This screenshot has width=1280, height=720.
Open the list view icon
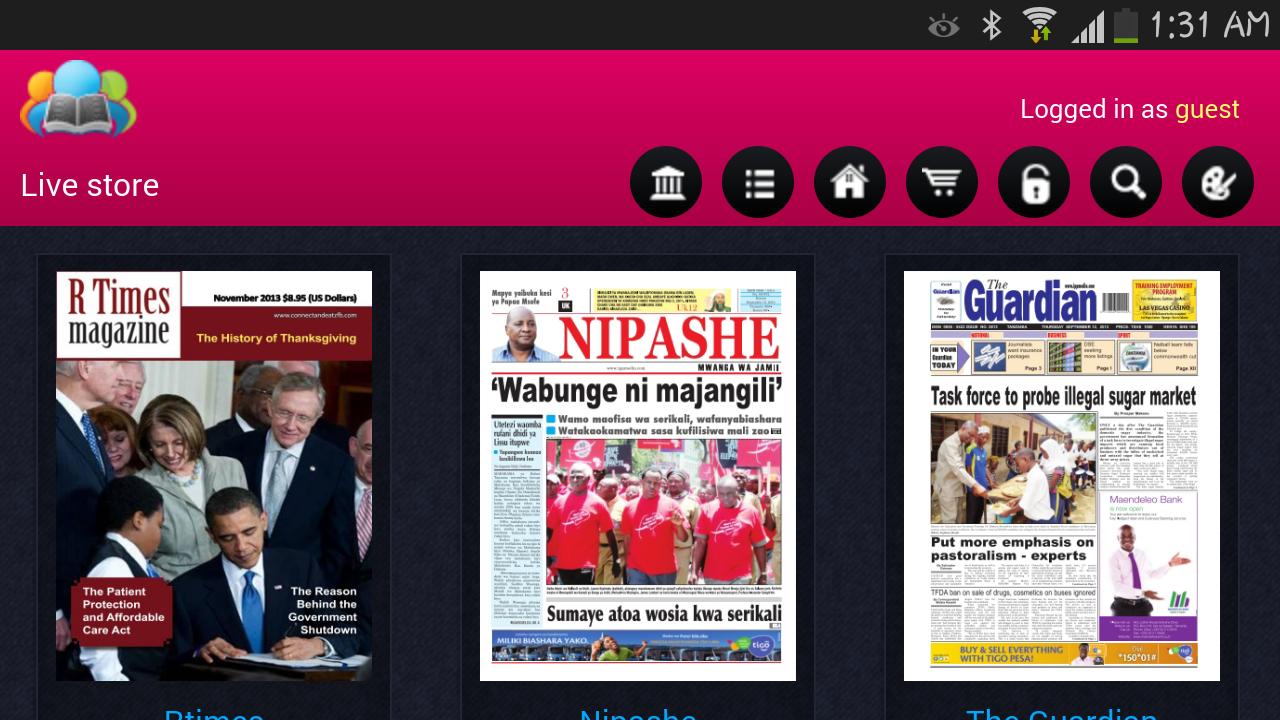pyautogui.click(x=758, y=182)
